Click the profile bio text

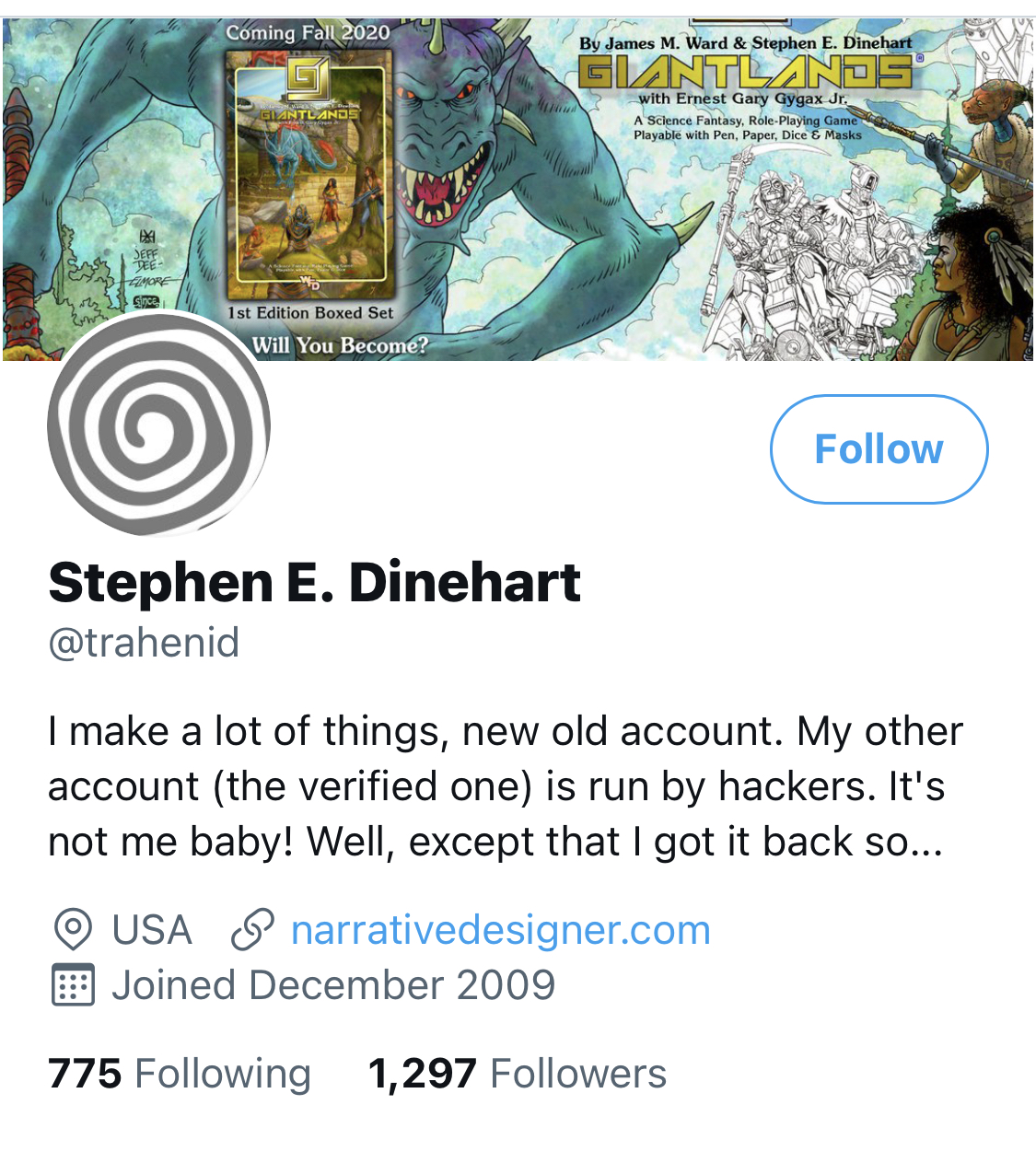point(505,786)
